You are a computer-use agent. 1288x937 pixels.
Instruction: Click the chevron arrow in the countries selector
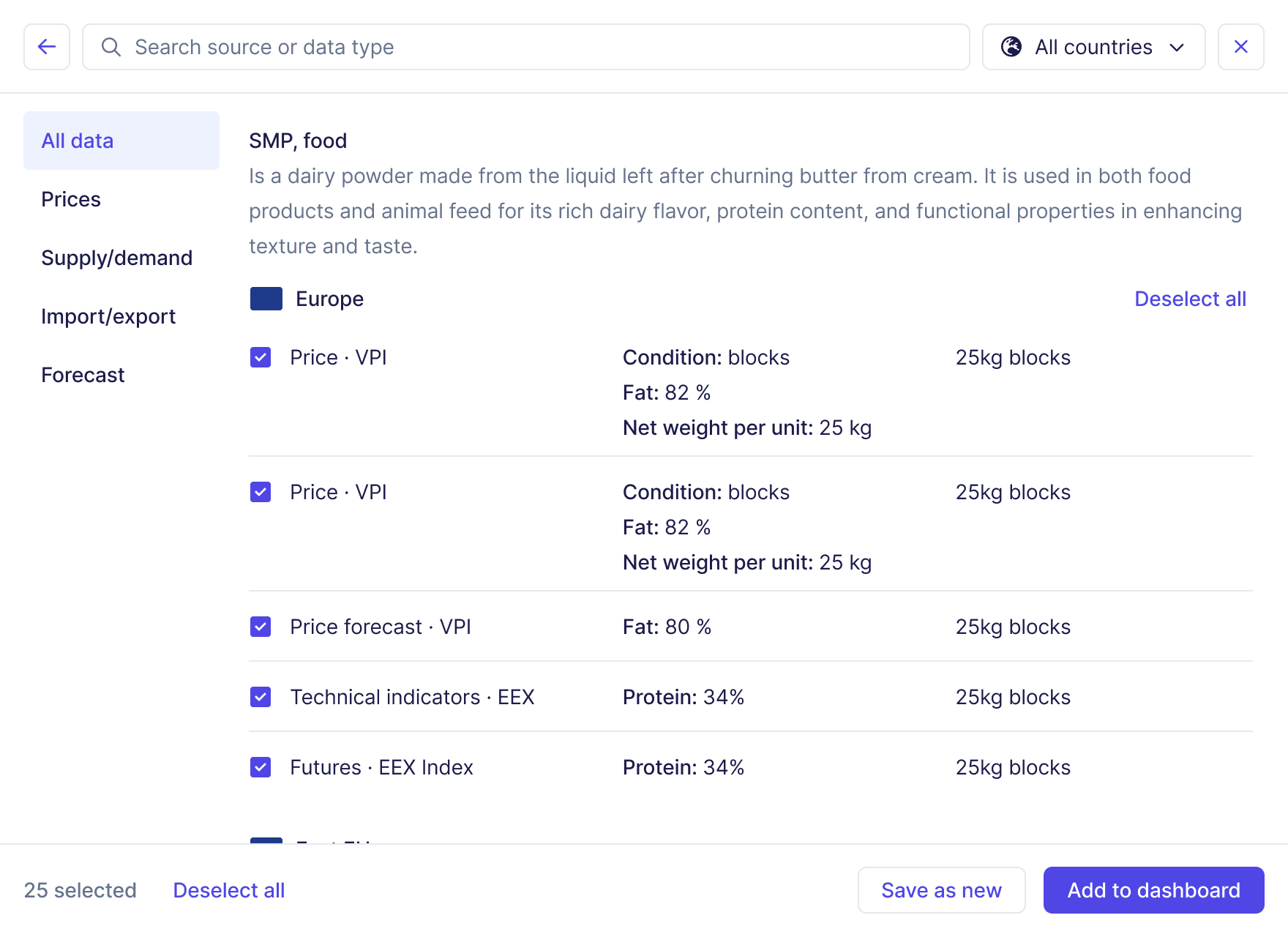point(1177,48)
